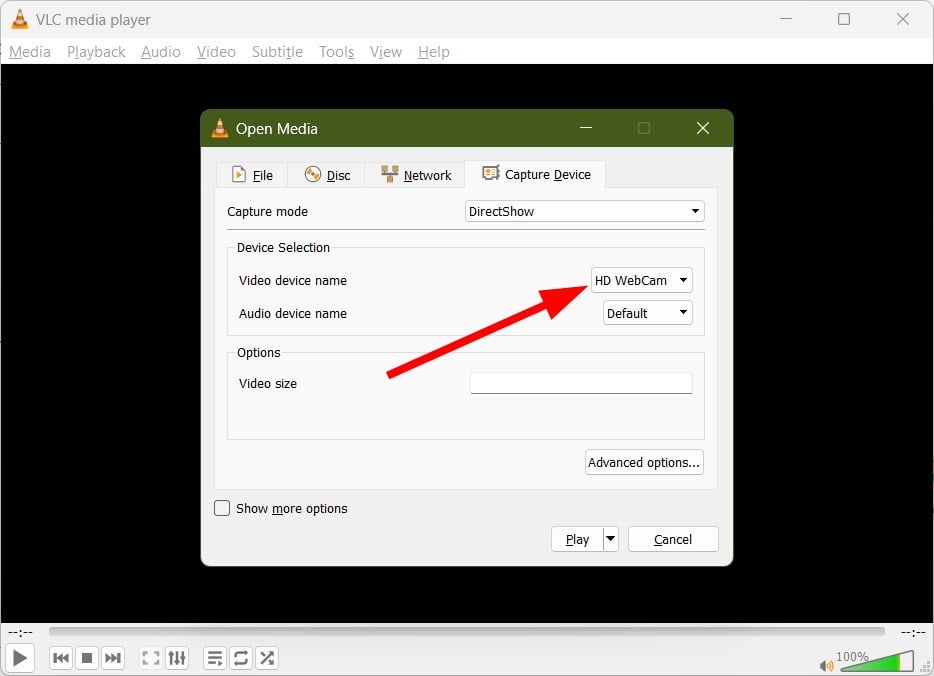Maximize the VLC media player window
Screen dimensions: 934x676
click(844, 19)
